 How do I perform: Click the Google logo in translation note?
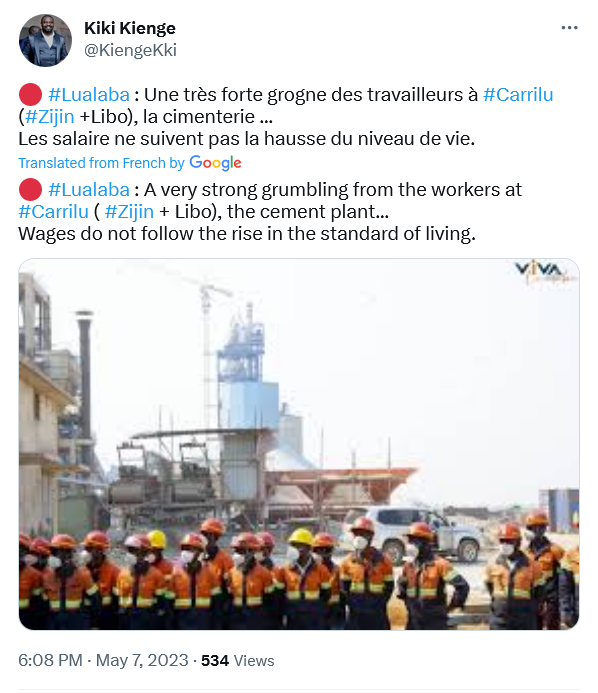[x=215, y=163]
